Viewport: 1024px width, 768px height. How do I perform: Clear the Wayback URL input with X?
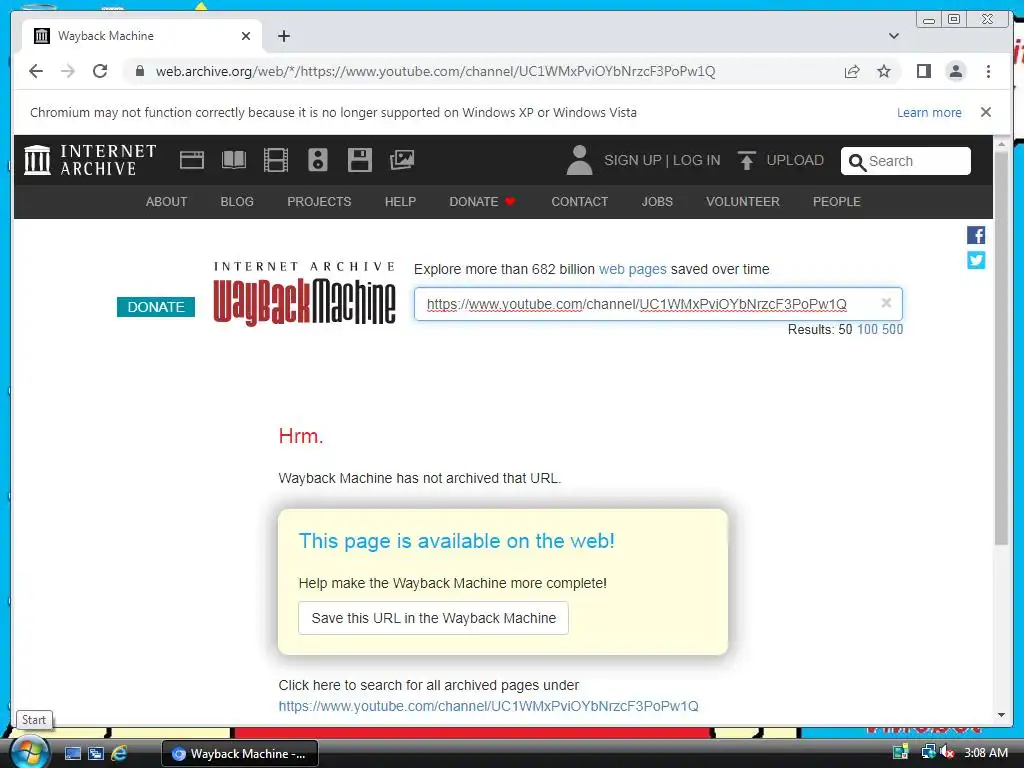point(886,303)
